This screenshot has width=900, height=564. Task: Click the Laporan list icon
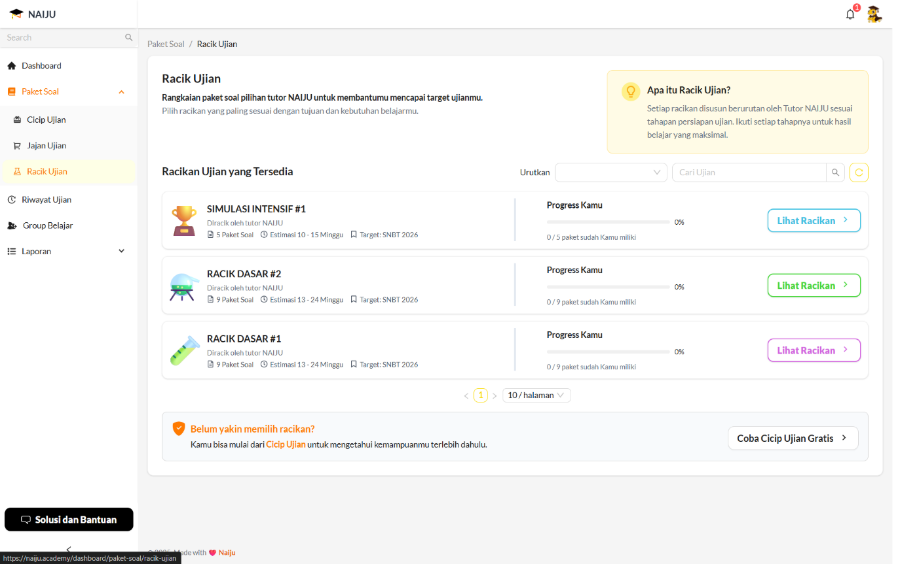11,251
